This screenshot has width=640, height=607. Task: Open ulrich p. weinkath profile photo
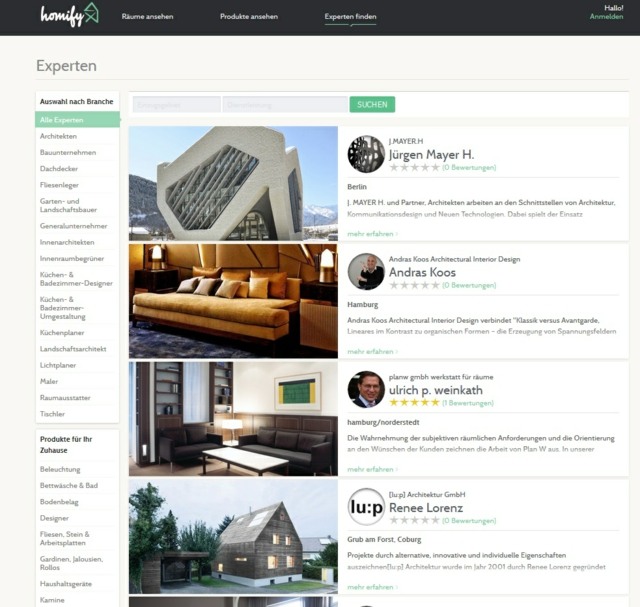point(366,389)
